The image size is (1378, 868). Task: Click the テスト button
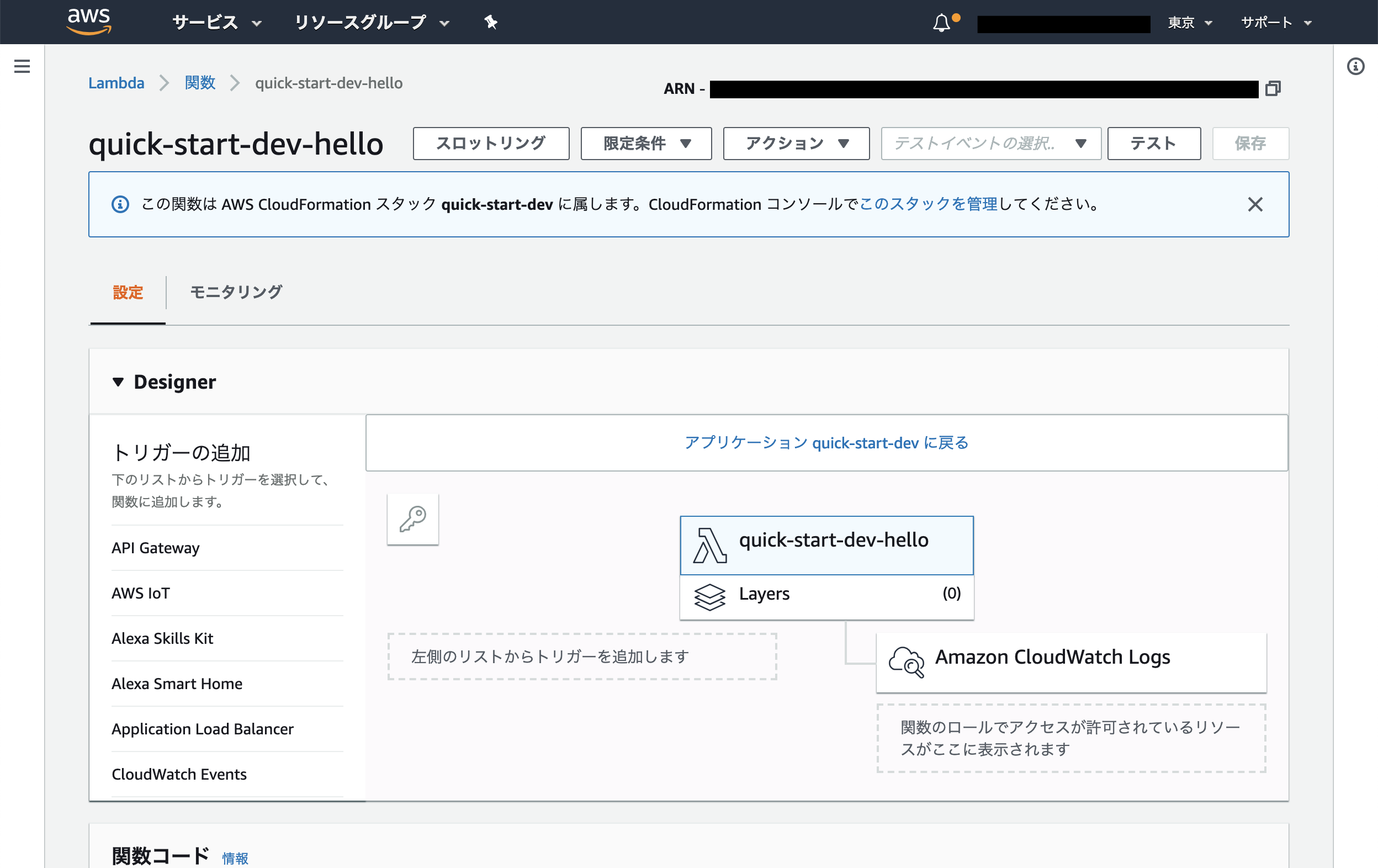(1154, 144)
